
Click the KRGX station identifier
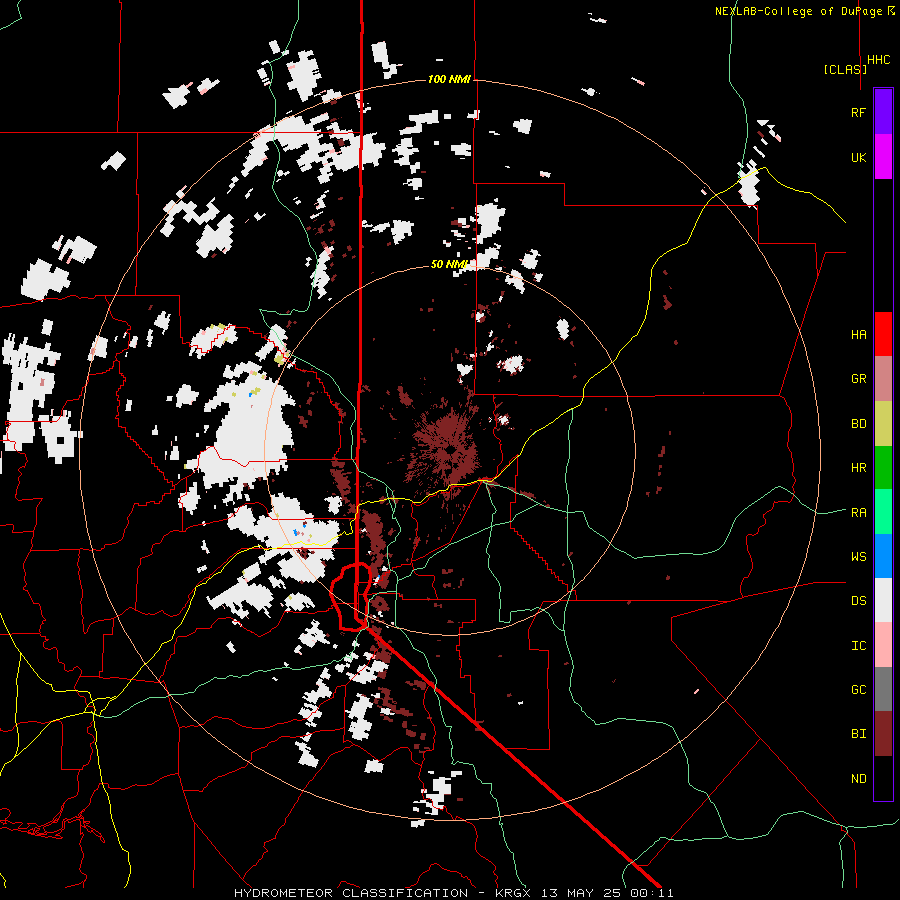click(515, 893)
